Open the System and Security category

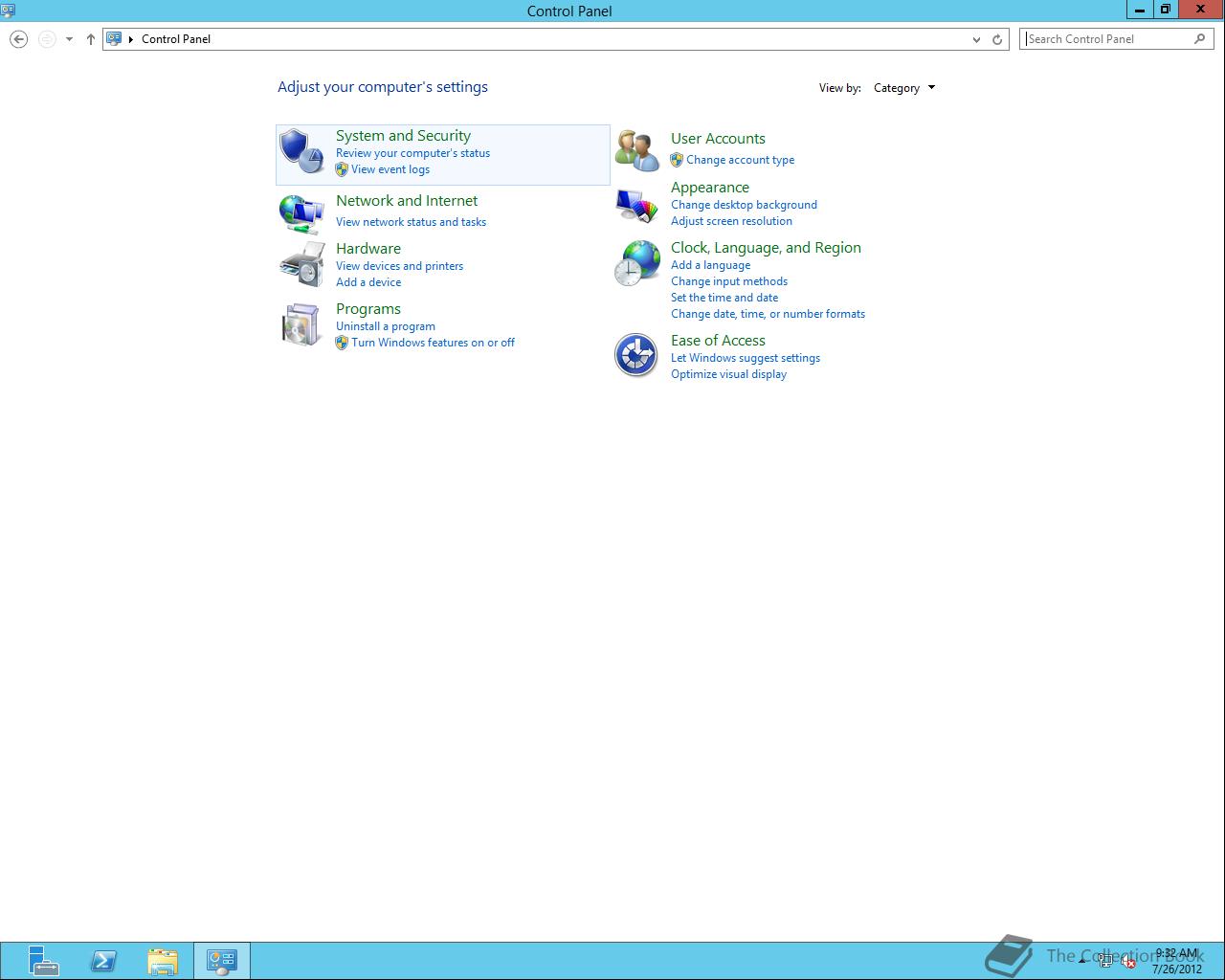coord(403,136)
